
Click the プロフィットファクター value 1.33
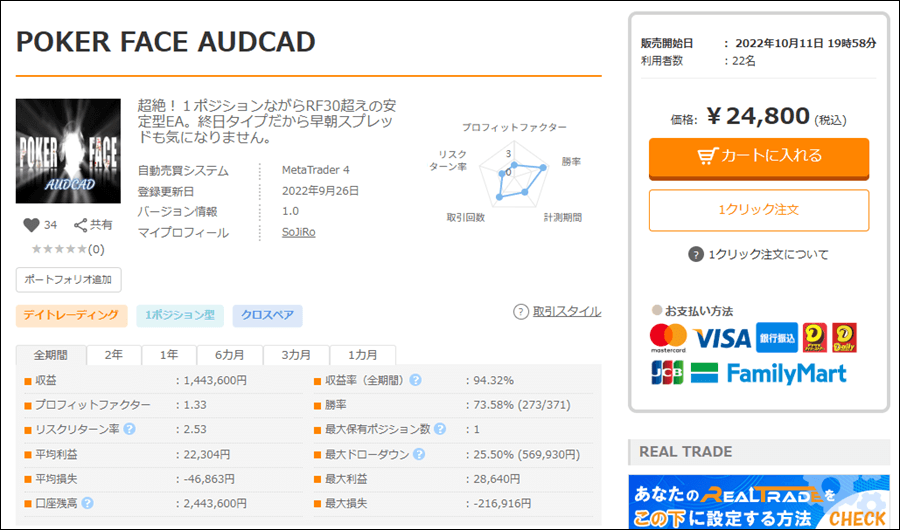[195, 405]
